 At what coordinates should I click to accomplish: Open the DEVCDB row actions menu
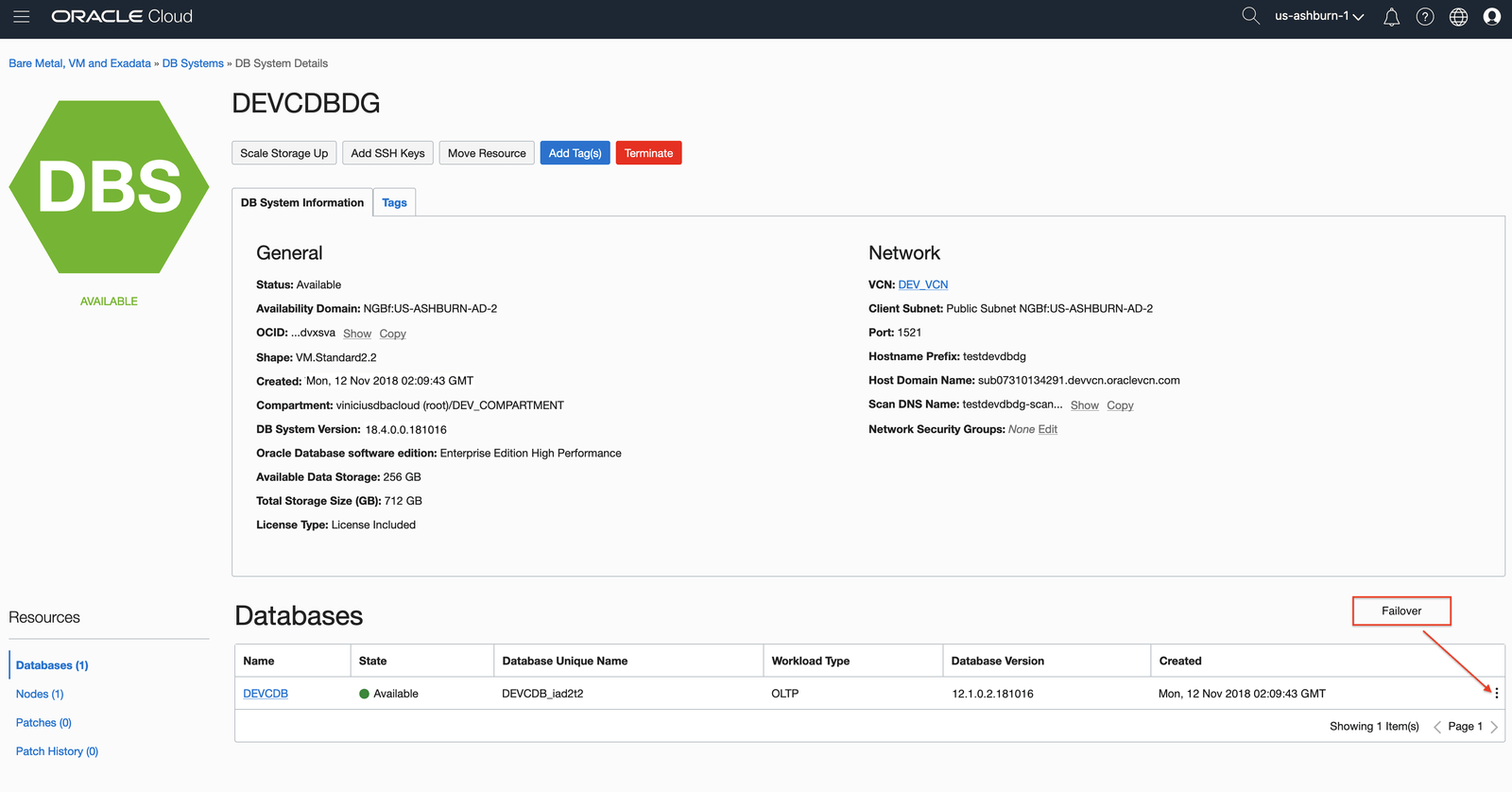pos(1496,694)
